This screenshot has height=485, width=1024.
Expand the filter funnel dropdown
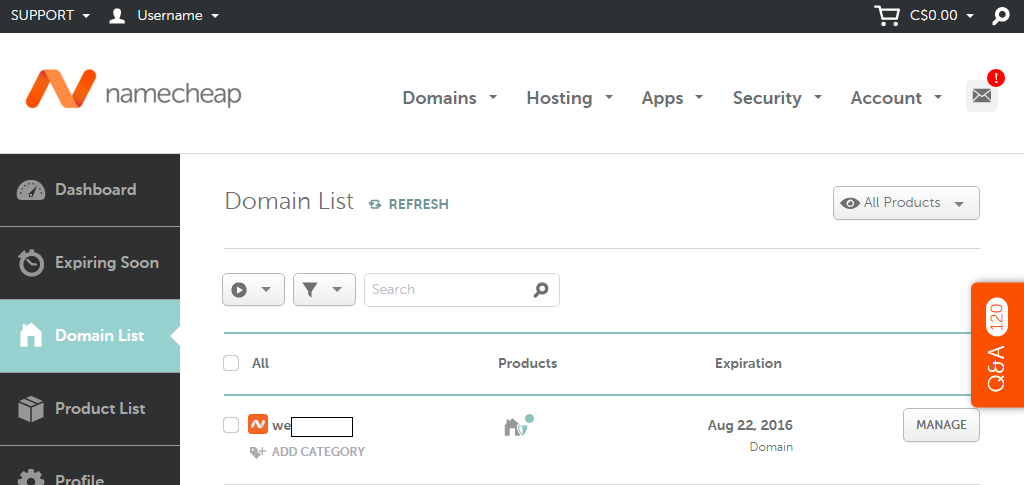(x=324, y=290)
